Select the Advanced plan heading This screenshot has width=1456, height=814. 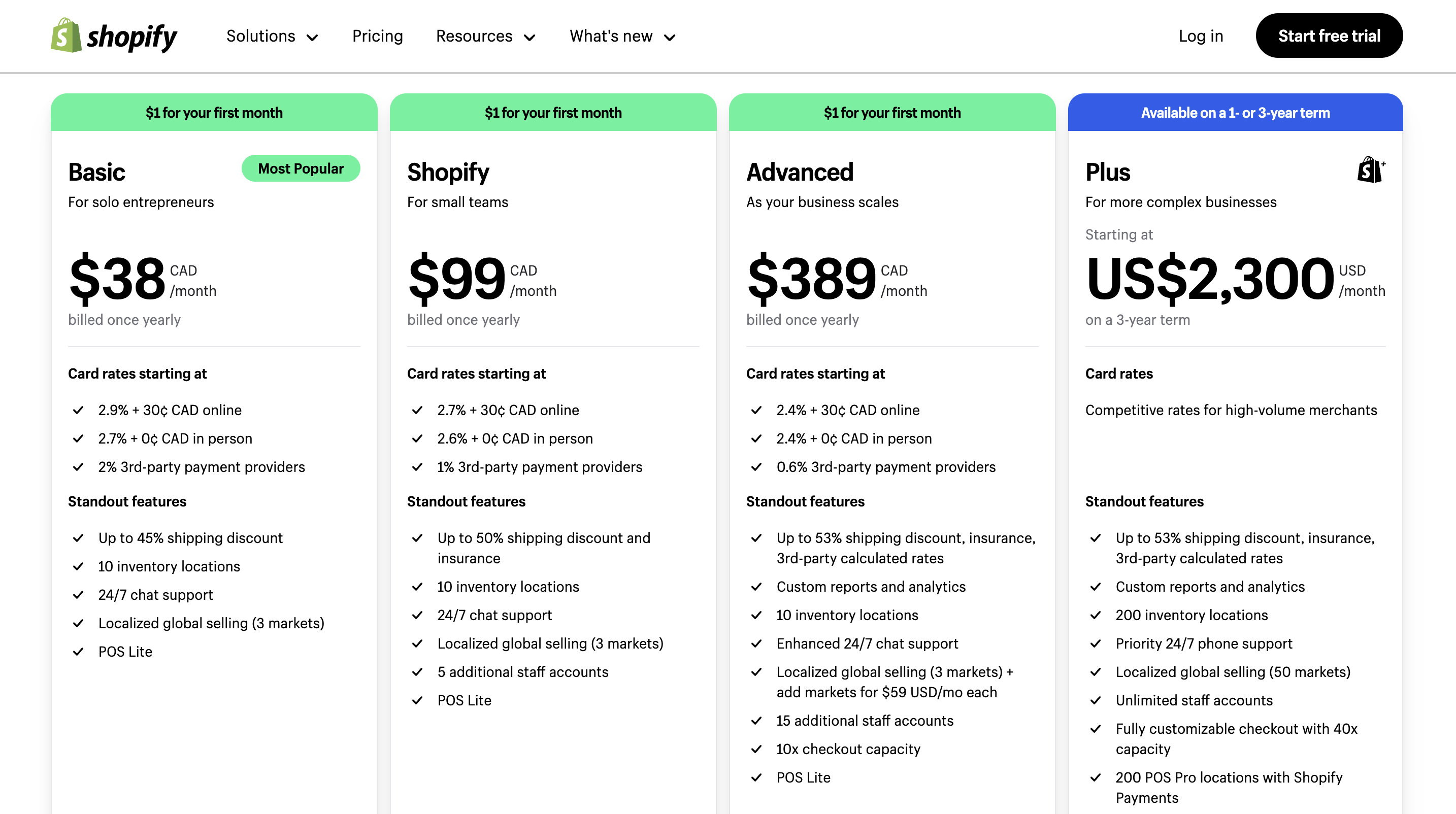(800, 172)
